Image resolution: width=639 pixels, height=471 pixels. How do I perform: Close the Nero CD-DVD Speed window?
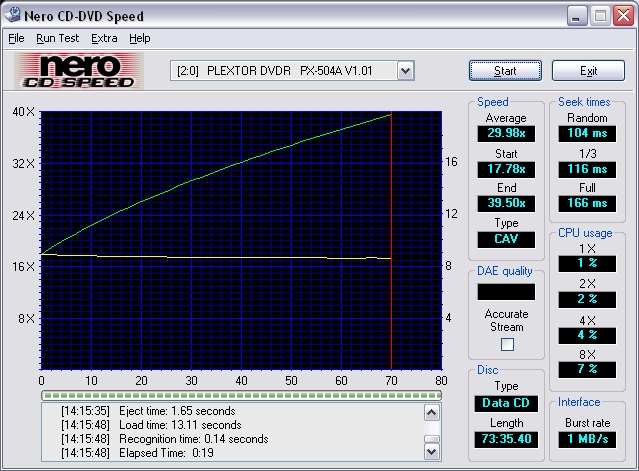click(624, 16)
